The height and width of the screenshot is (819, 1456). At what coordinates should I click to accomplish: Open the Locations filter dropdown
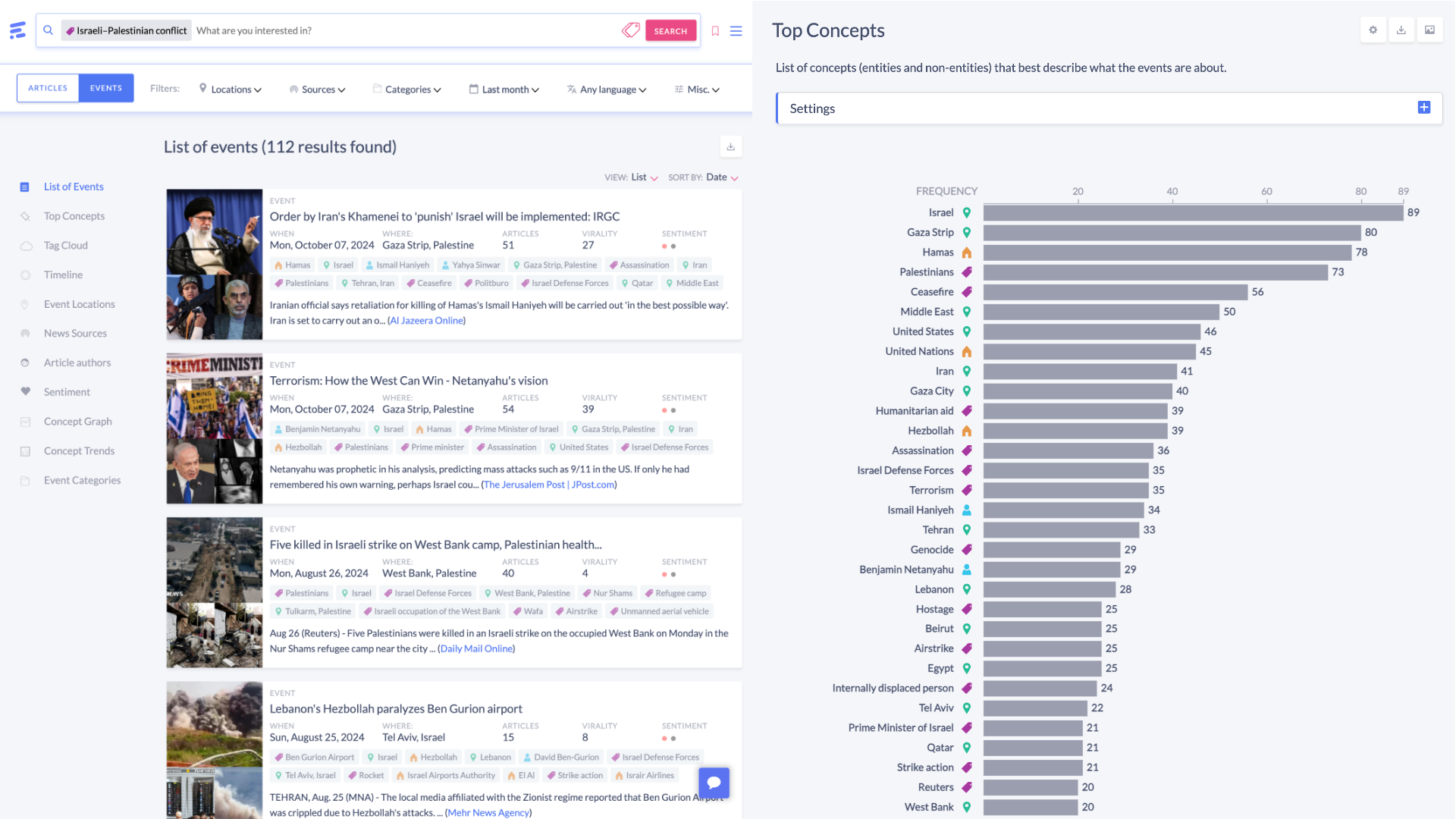coord(231,89)
